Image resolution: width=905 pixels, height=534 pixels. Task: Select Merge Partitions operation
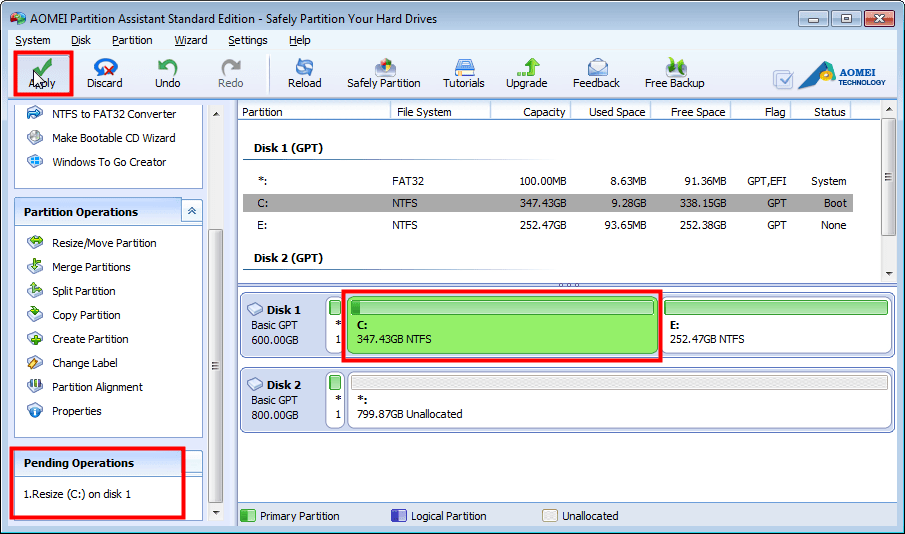(x=78, y=267)
